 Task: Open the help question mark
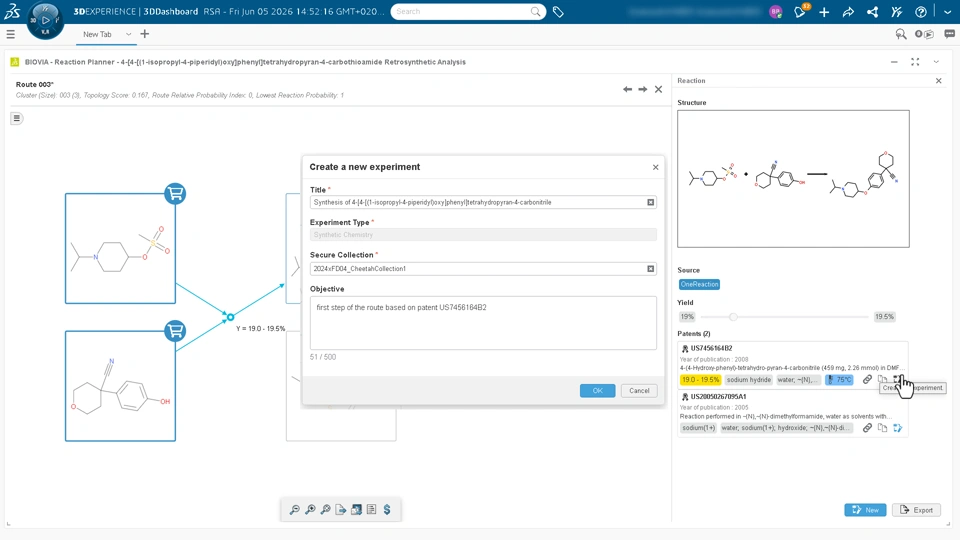point(921,12)
